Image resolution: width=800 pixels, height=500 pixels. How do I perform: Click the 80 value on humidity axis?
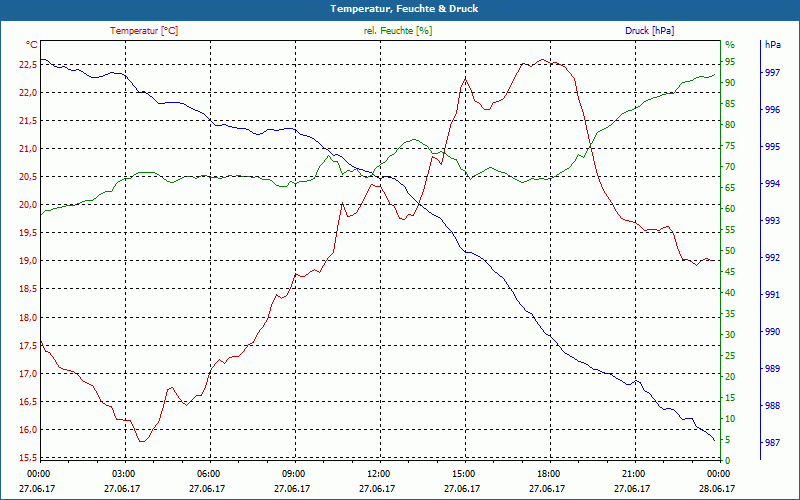[731, 125]
